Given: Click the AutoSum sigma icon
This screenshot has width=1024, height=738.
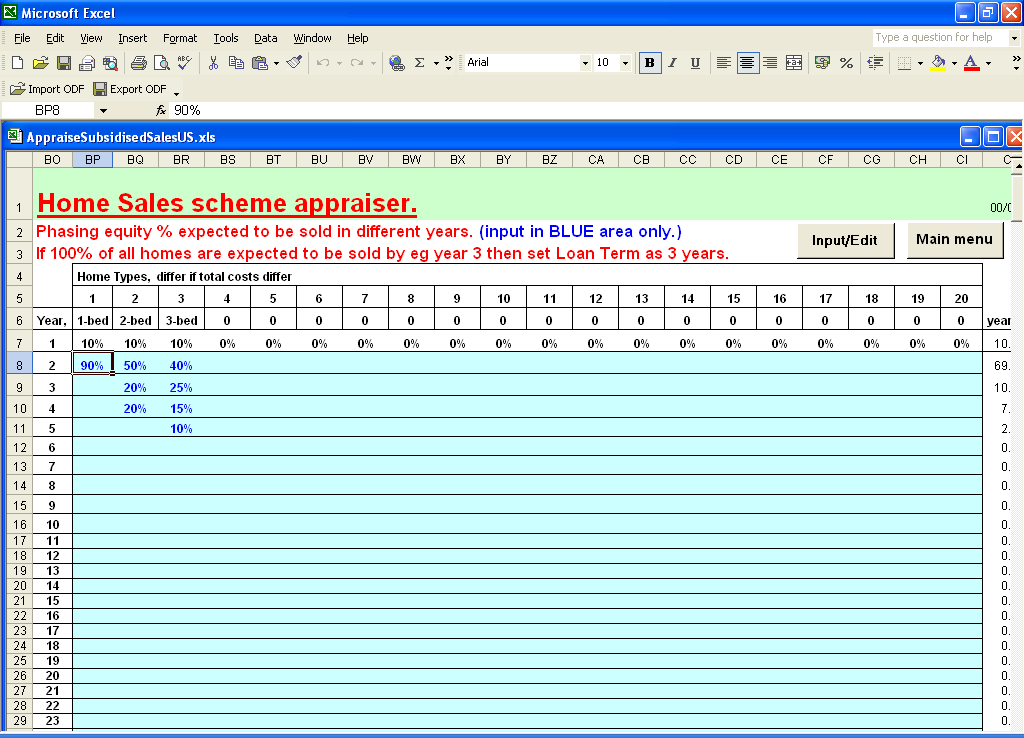Looking at the screenshot, I should point(420,63).
